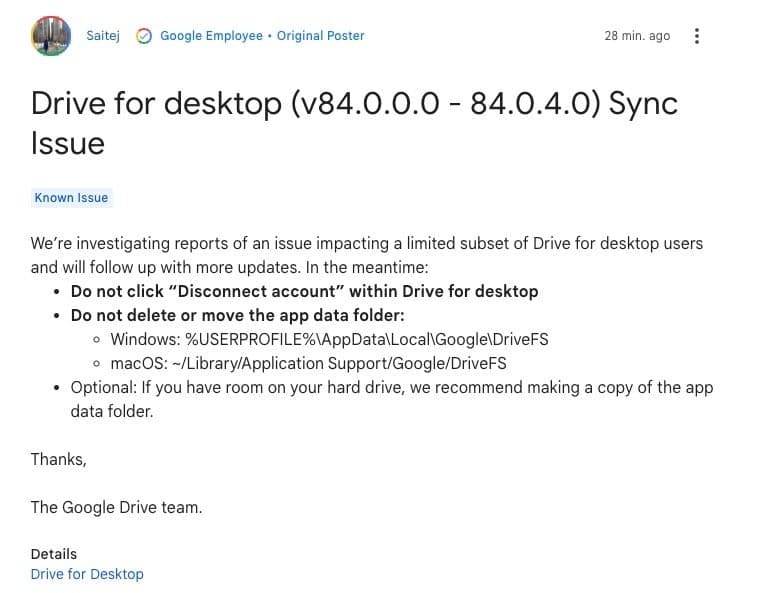The image size is (766, 593).
Task: Click the Original Poster label
Action: pyautogui.click(x=321, y=36)
